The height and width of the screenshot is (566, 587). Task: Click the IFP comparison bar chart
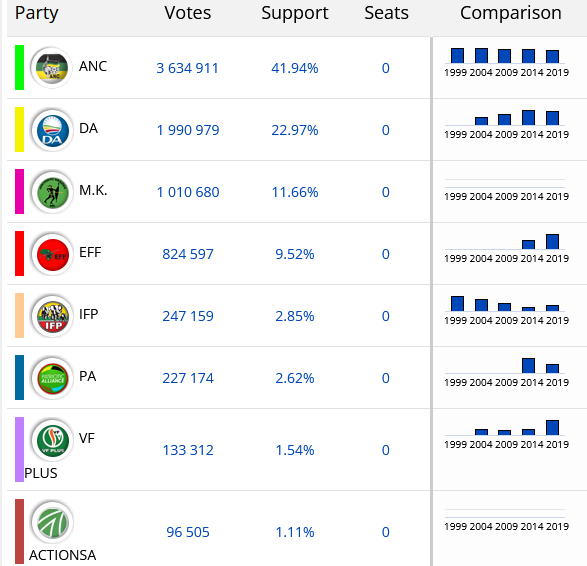coord(507,311)
